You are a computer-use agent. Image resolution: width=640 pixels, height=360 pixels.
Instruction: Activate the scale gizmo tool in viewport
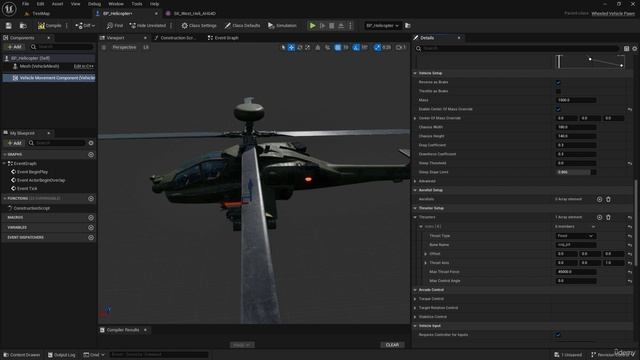[307, 47]
